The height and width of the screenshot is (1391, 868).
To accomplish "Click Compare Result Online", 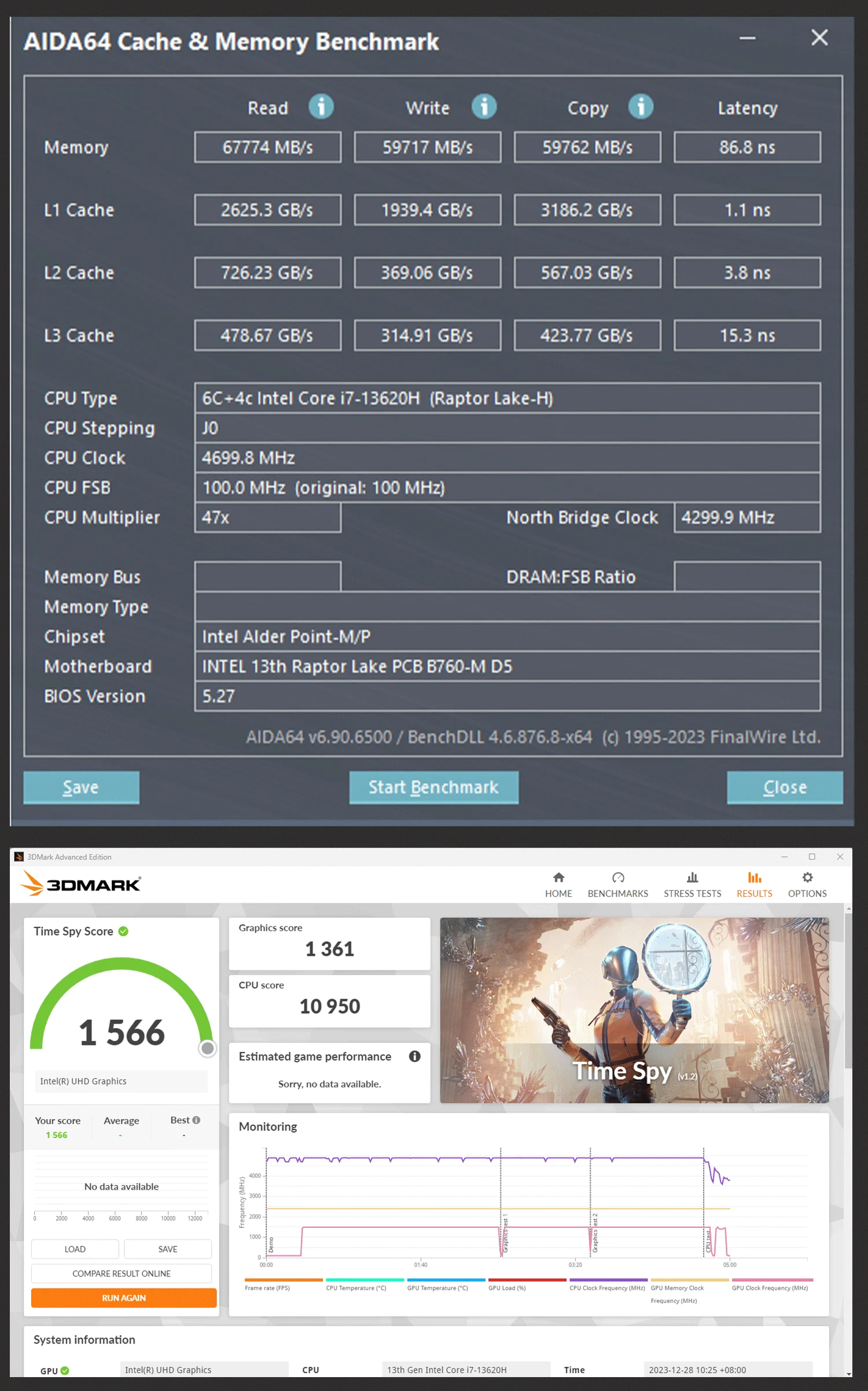I will [x=122, y=1274].
